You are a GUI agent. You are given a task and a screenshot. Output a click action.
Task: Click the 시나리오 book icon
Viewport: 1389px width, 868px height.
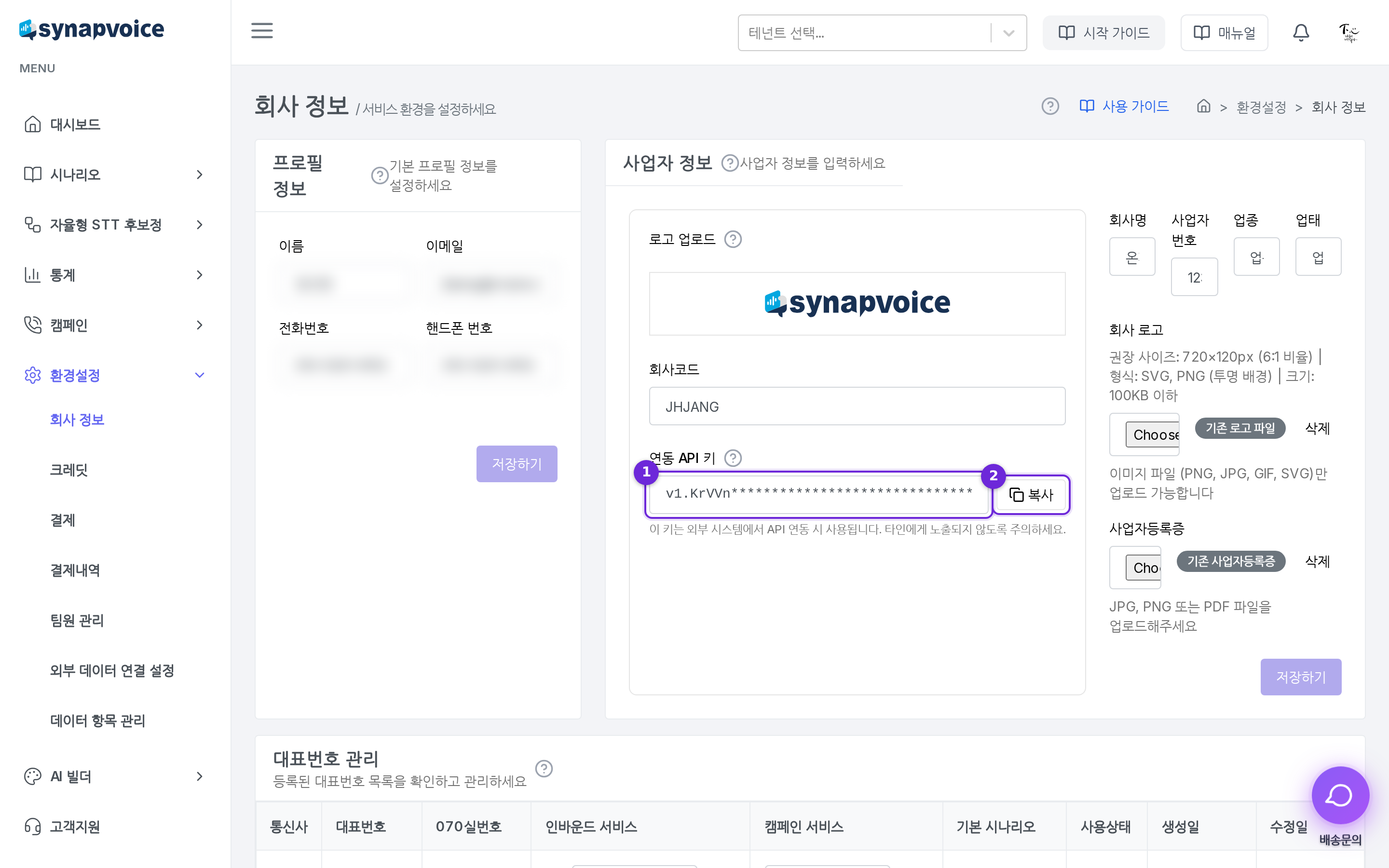33,175
